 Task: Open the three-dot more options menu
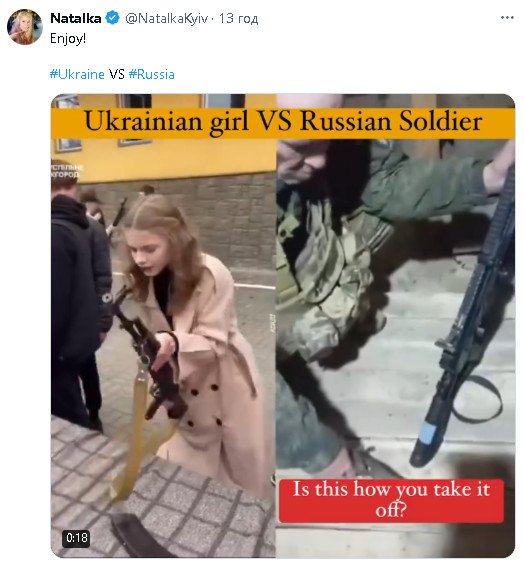pos(507,18)
